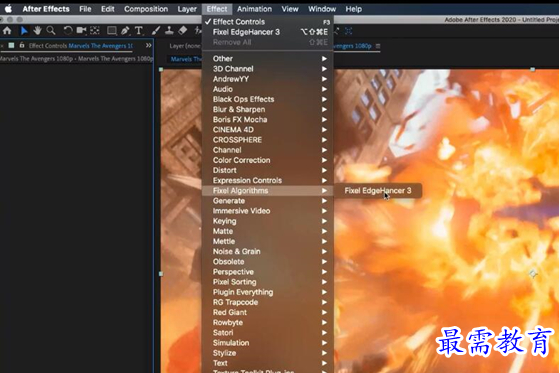
Task: Expand the Expression Controls submenu
Action: tap(268, 180)
